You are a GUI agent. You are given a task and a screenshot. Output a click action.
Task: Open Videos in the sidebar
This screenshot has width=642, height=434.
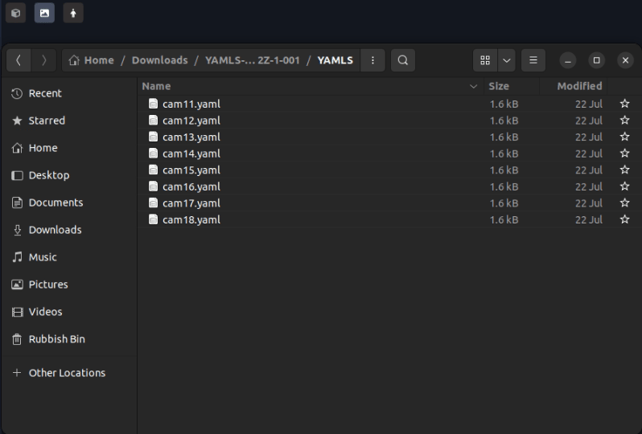click(69, 312)
